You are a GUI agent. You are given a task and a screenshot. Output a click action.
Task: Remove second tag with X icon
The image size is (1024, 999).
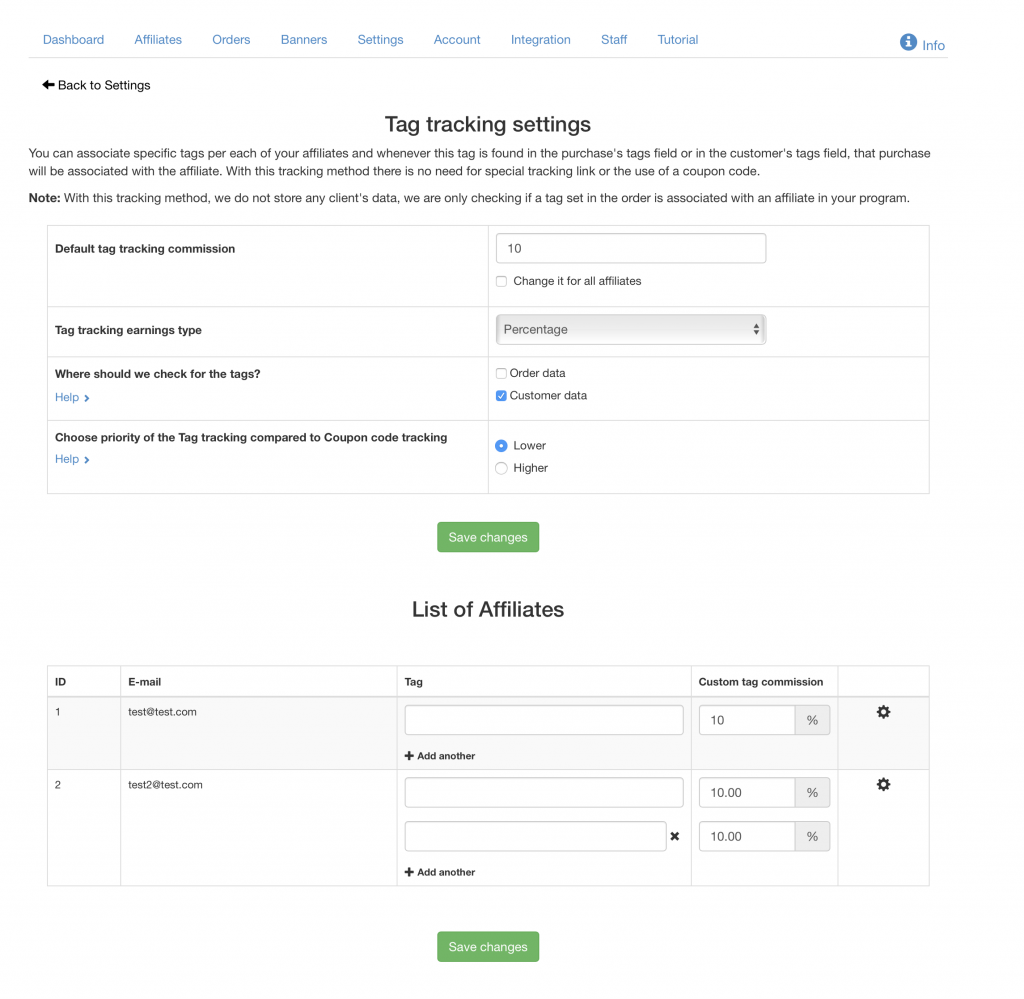(x=675, y=836)
